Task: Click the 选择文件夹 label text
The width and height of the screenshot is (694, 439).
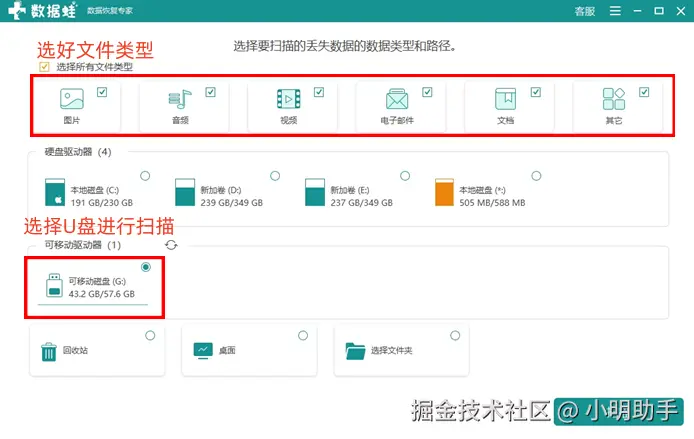Action: [391, 350]
